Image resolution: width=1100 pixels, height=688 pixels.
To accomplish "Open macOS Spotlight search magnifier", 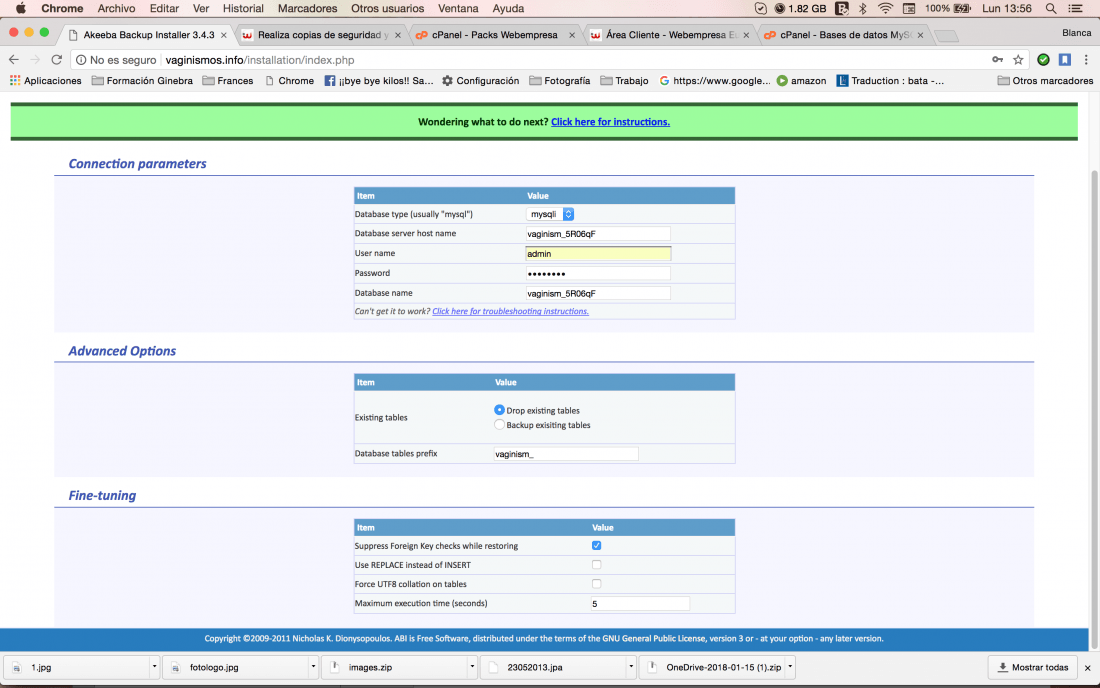I will (1050, 8).
